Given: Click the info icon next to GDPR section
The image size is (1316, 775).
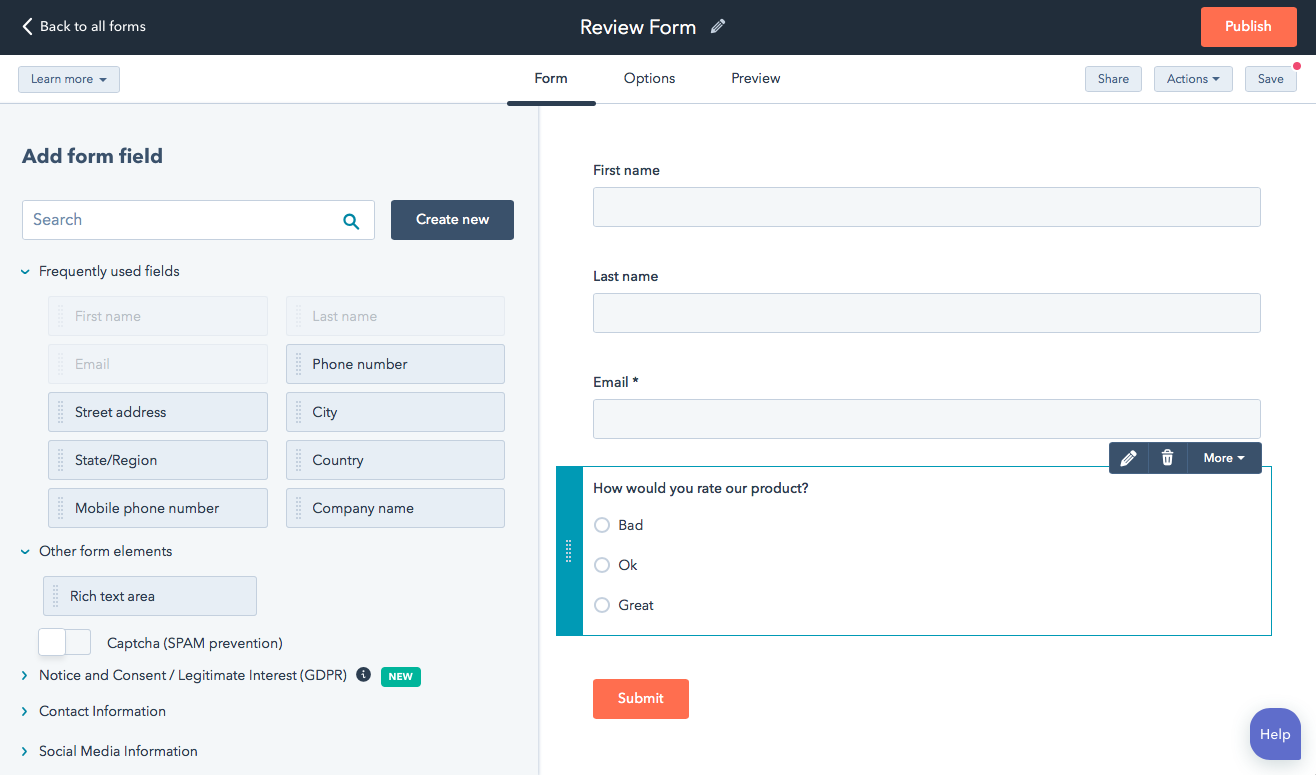Looking at the screenshot, I should click(363, 675).
